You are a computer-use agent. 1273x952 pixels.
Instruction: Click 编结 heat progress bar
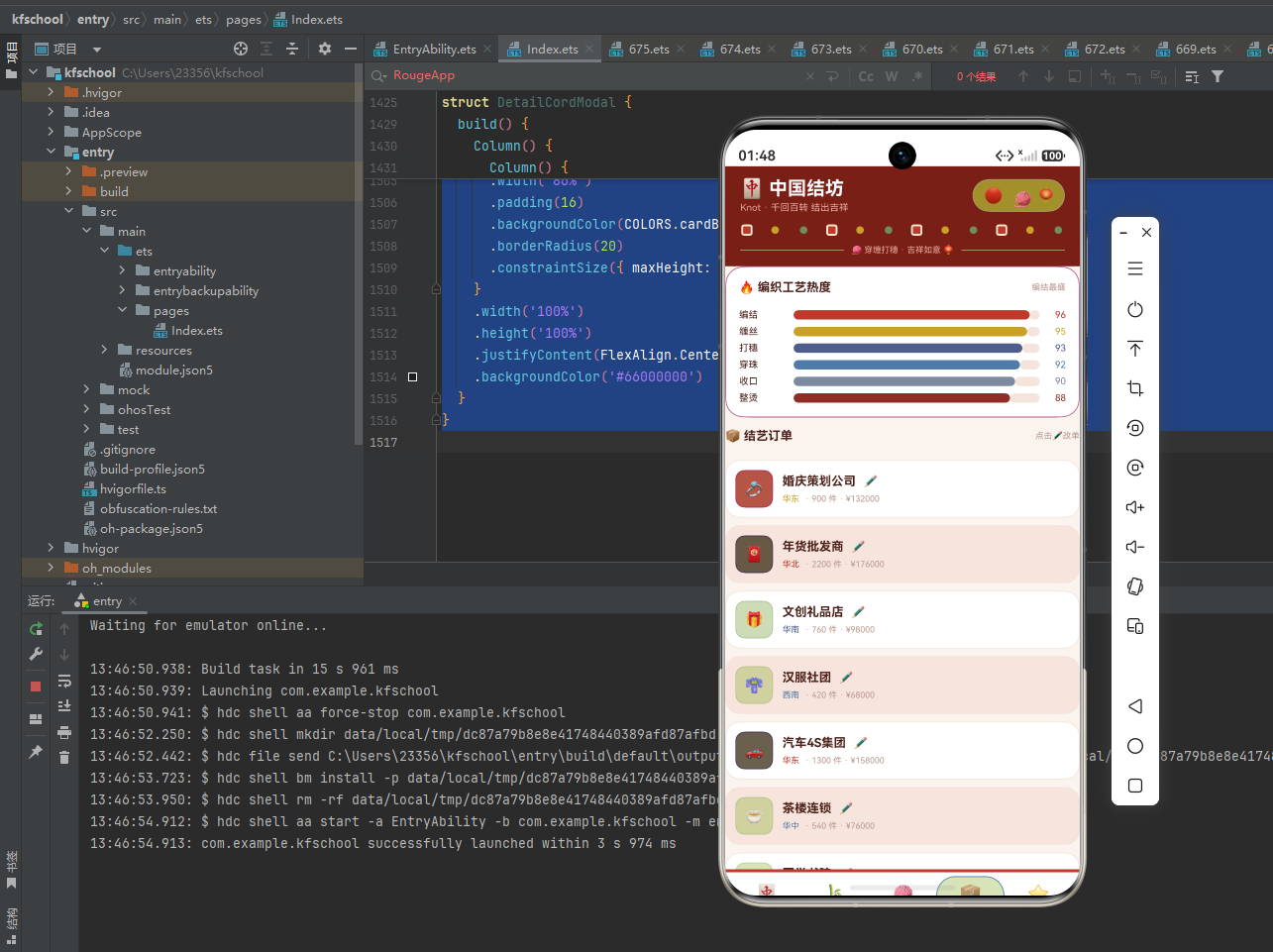916,315
